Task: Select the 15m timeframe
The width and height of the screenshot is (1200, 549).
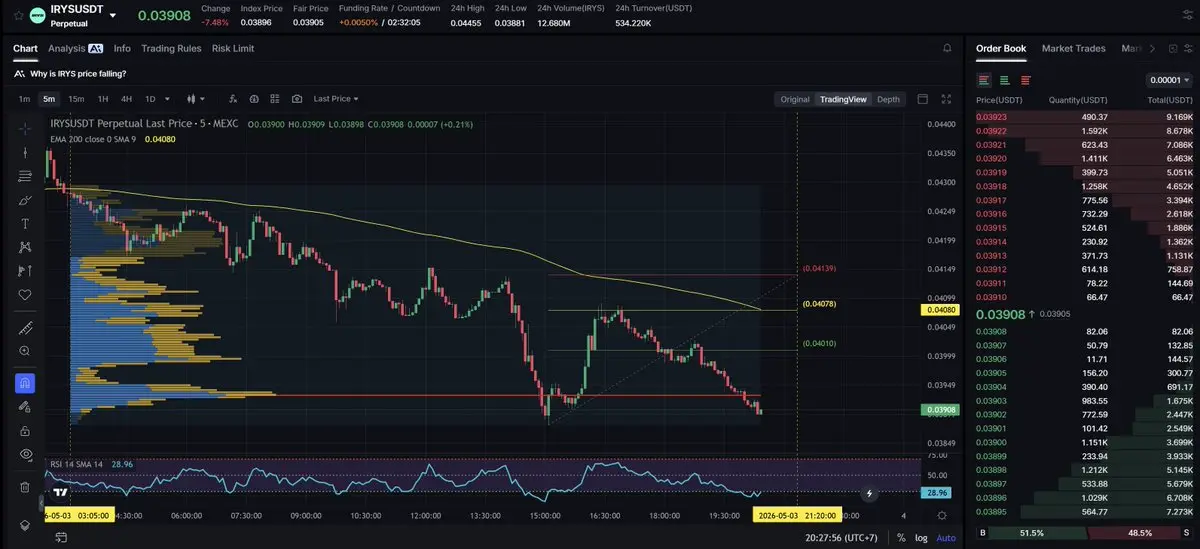Action: [x=76, y=99]
